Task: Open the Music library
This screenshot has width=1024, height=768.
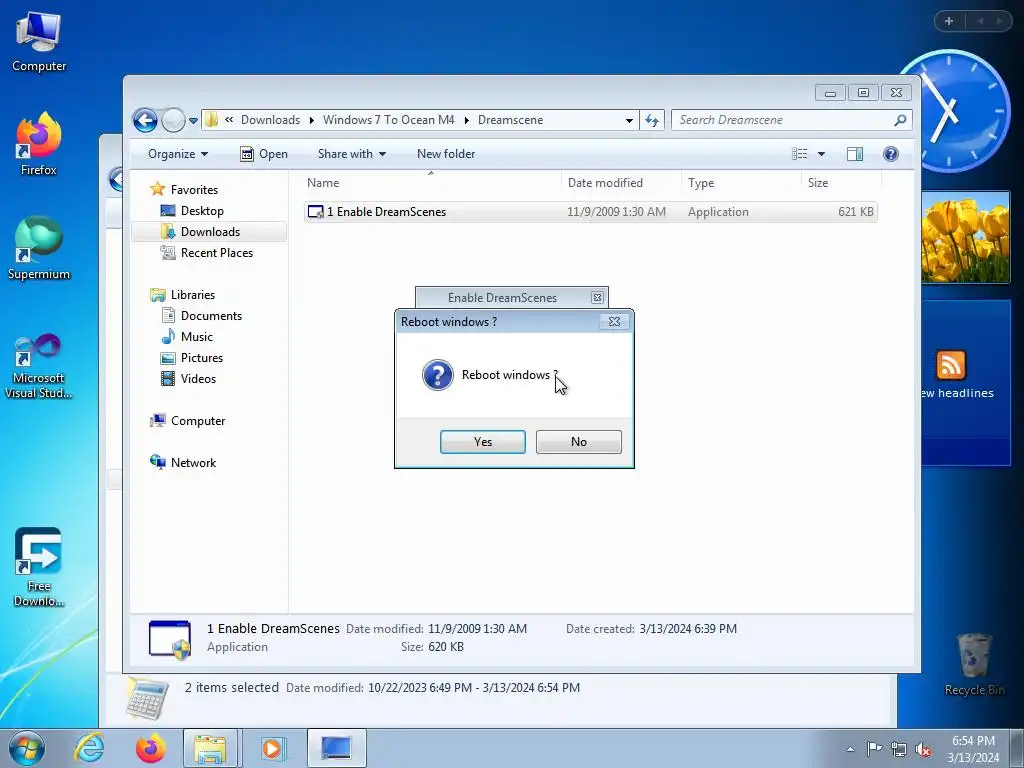Action: (x=197, y=337)
